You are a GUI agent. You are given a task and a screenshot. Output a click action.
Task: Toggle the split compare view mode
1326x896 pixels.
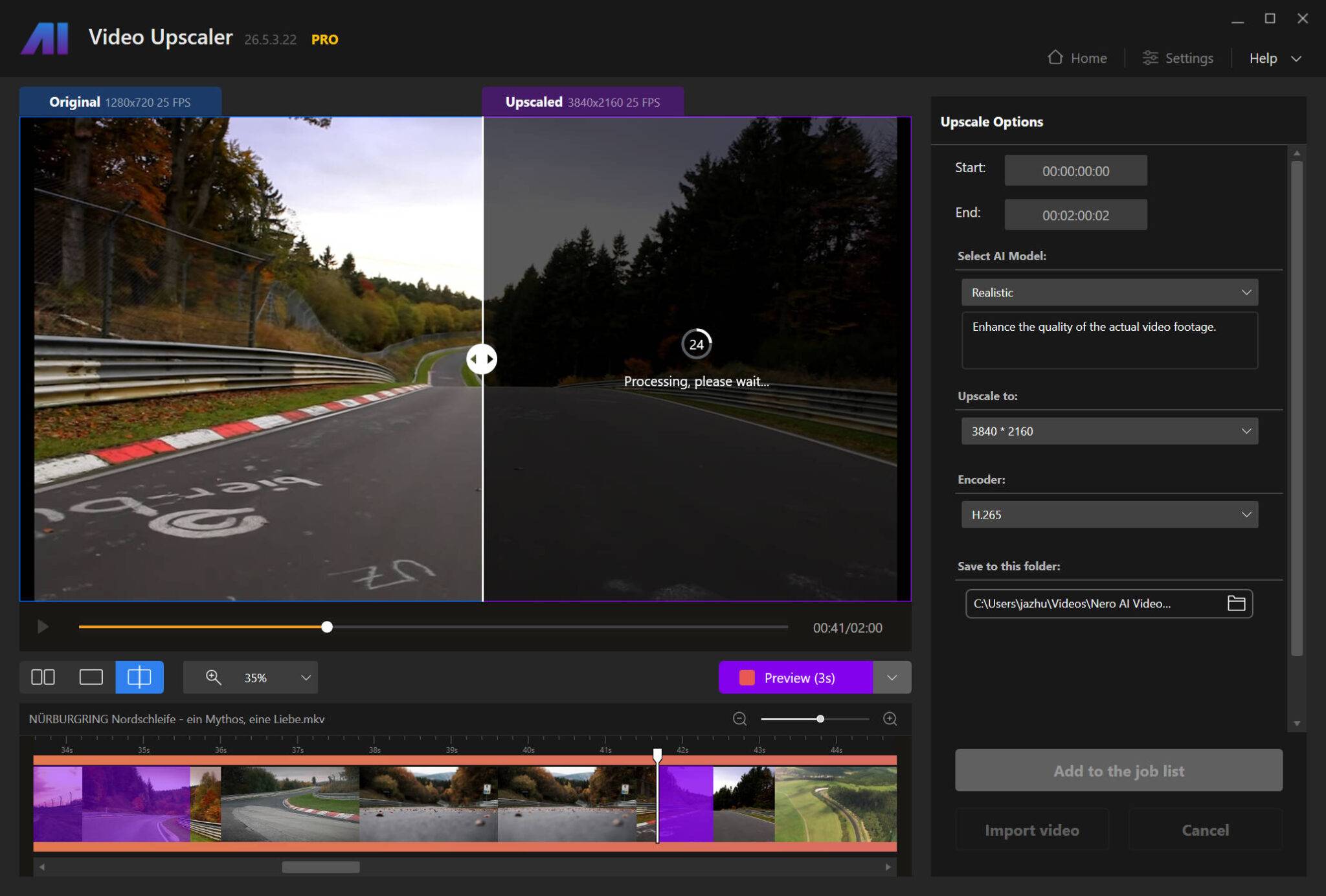(139, 677)
